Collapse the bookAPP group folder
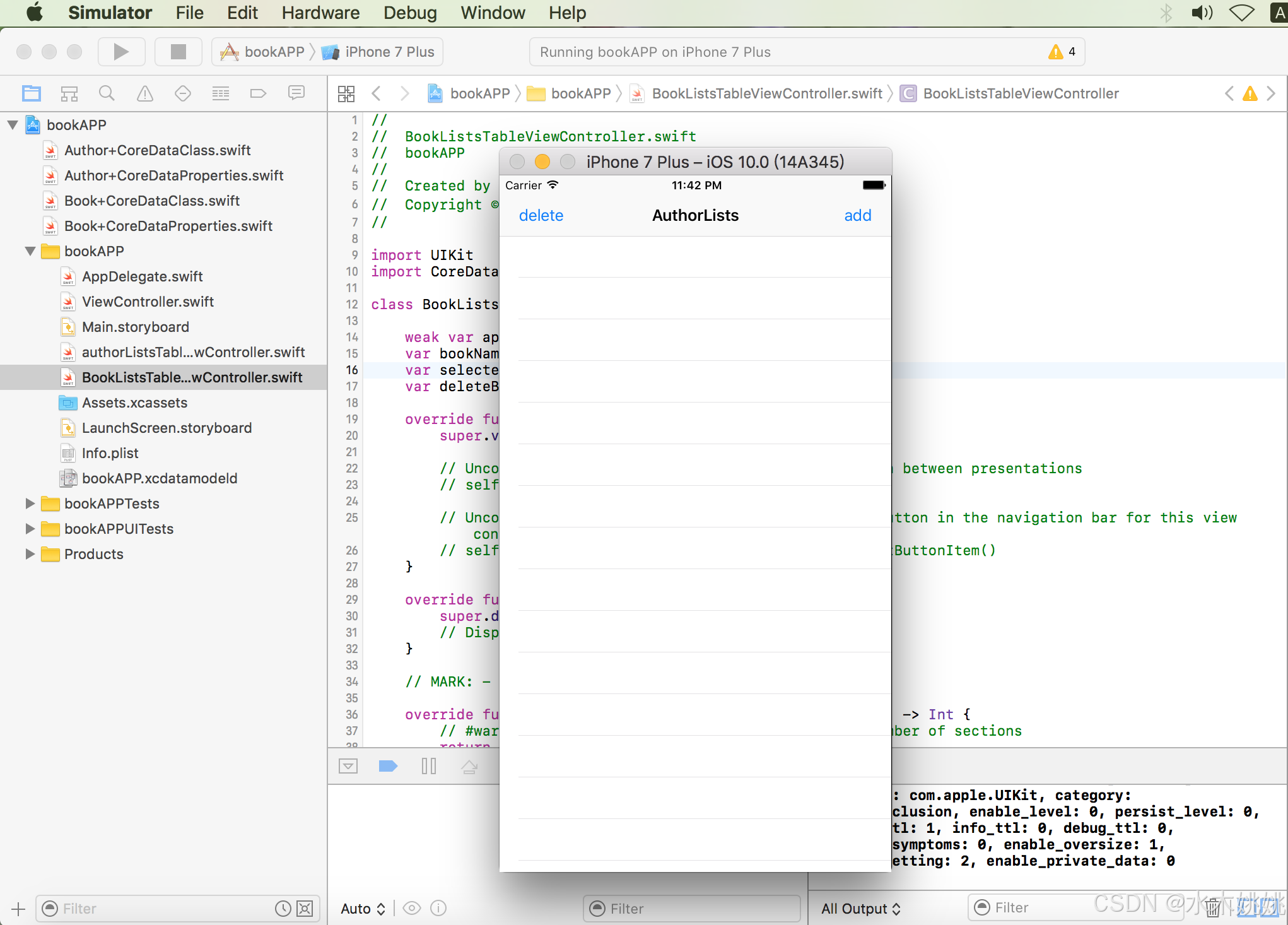1288x925 pixels. pyautogui.click(x=30, y=251)
